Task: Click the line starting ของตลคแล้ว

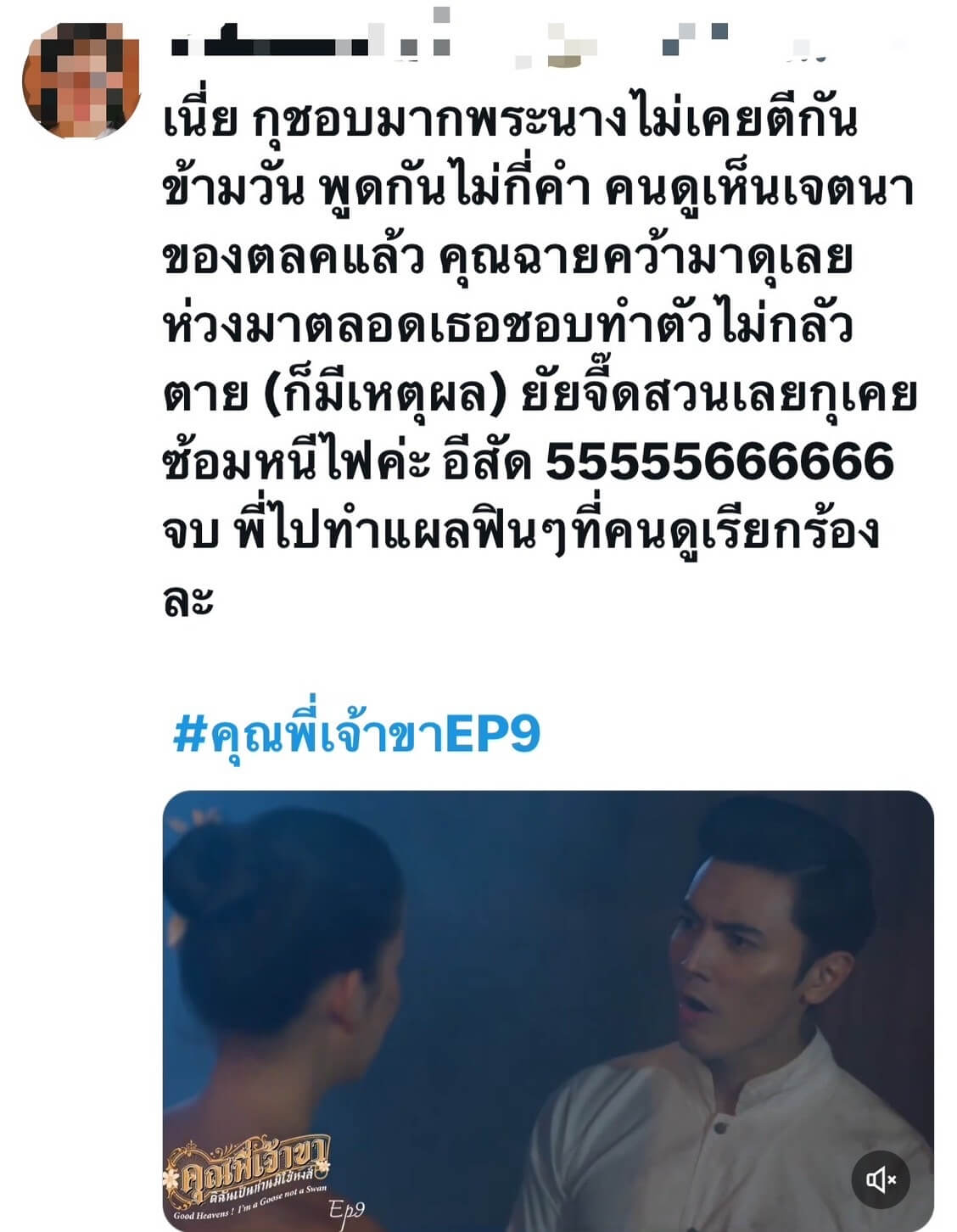Action: pyautogui.click(x=507, y=257)
